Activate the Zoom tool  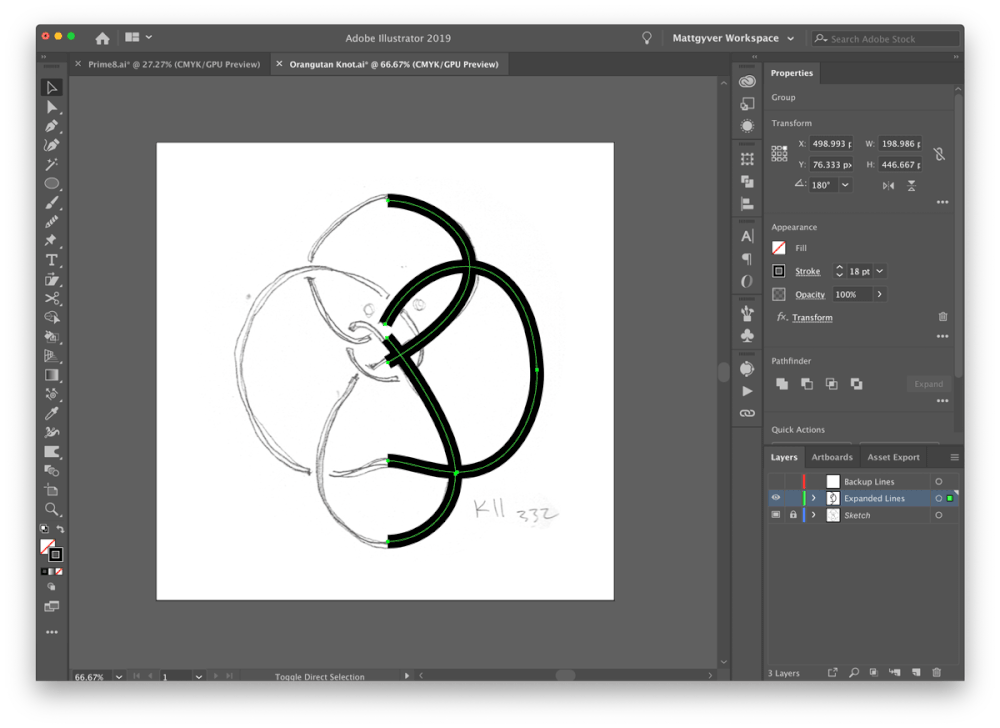[x=52, y=508]
